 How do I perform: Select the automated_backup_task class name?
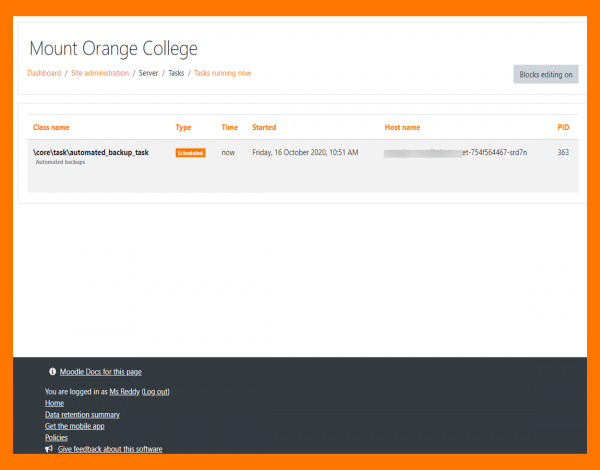90,152
